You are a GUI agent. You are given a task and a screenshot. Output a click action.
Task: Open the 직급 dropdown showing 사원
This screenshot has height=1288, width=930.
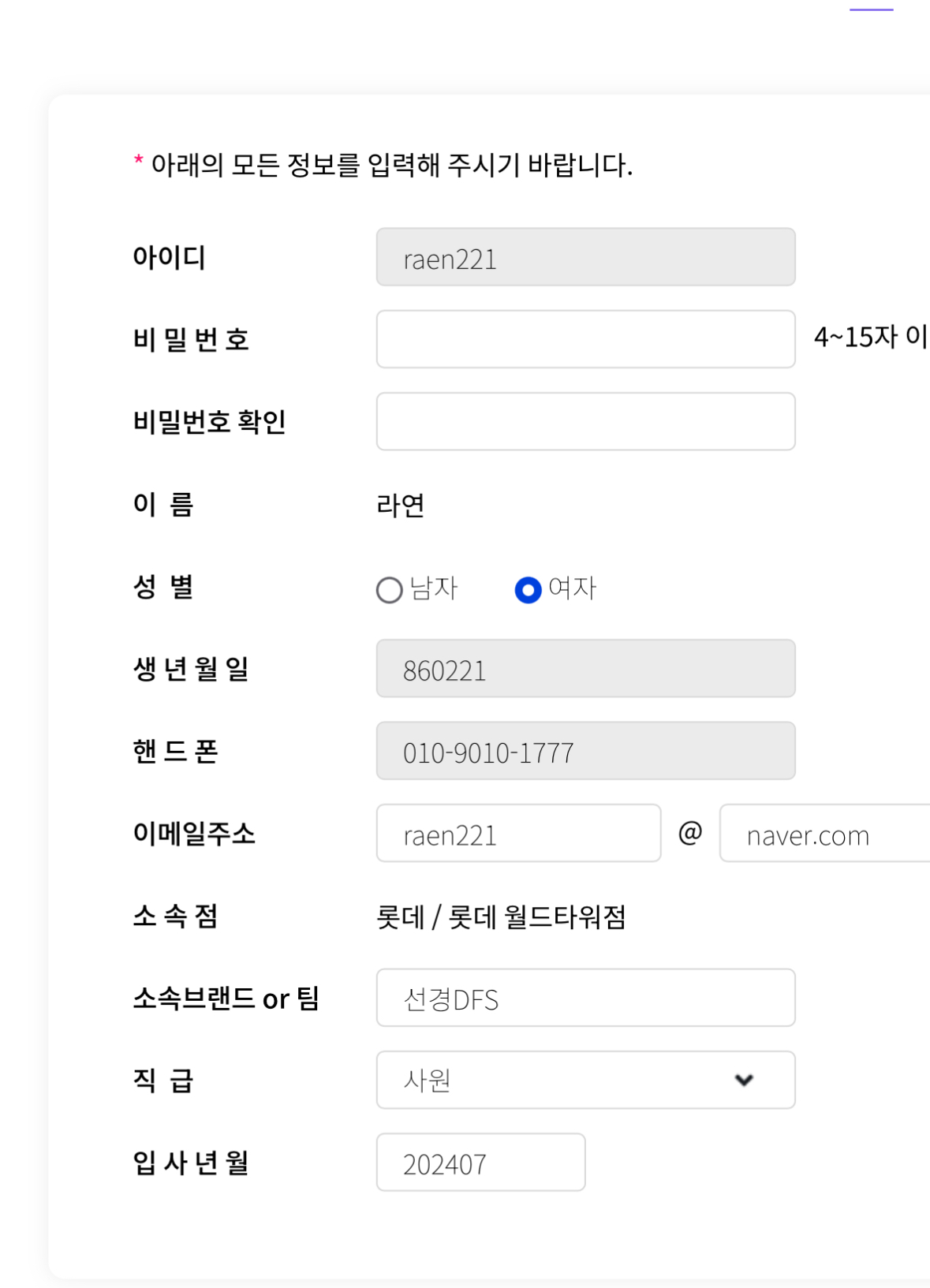568,1080
